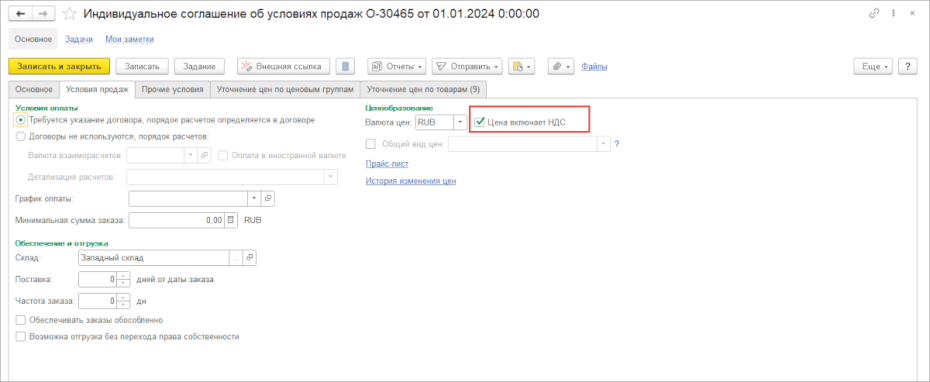The width and height of the screenshot is (930, 382).
Task: Open the Отчеты dropdown menu
Action: tap(397, 66)
